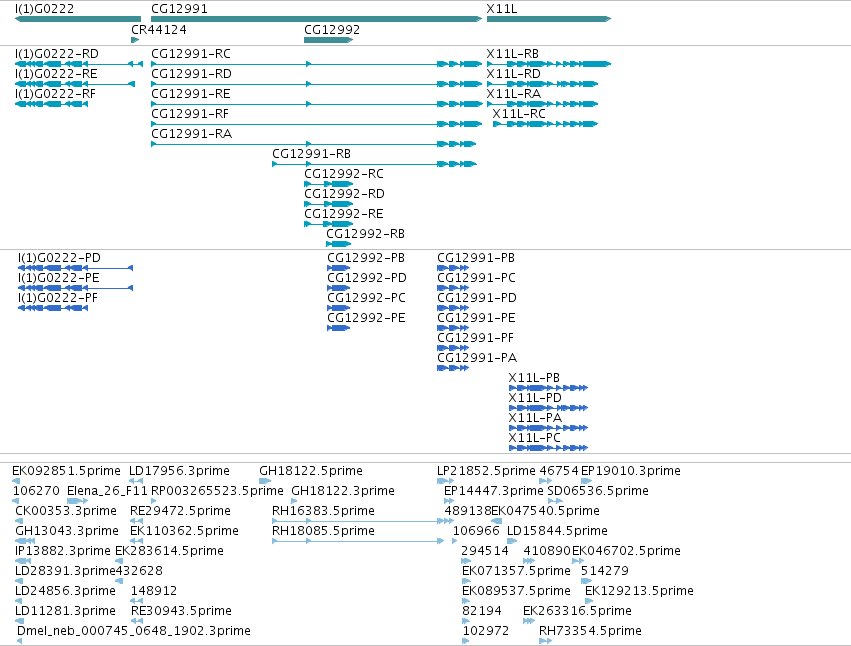Select the CG12991-PA protein label
Screen dimensions: 851x646
[477, 358]
